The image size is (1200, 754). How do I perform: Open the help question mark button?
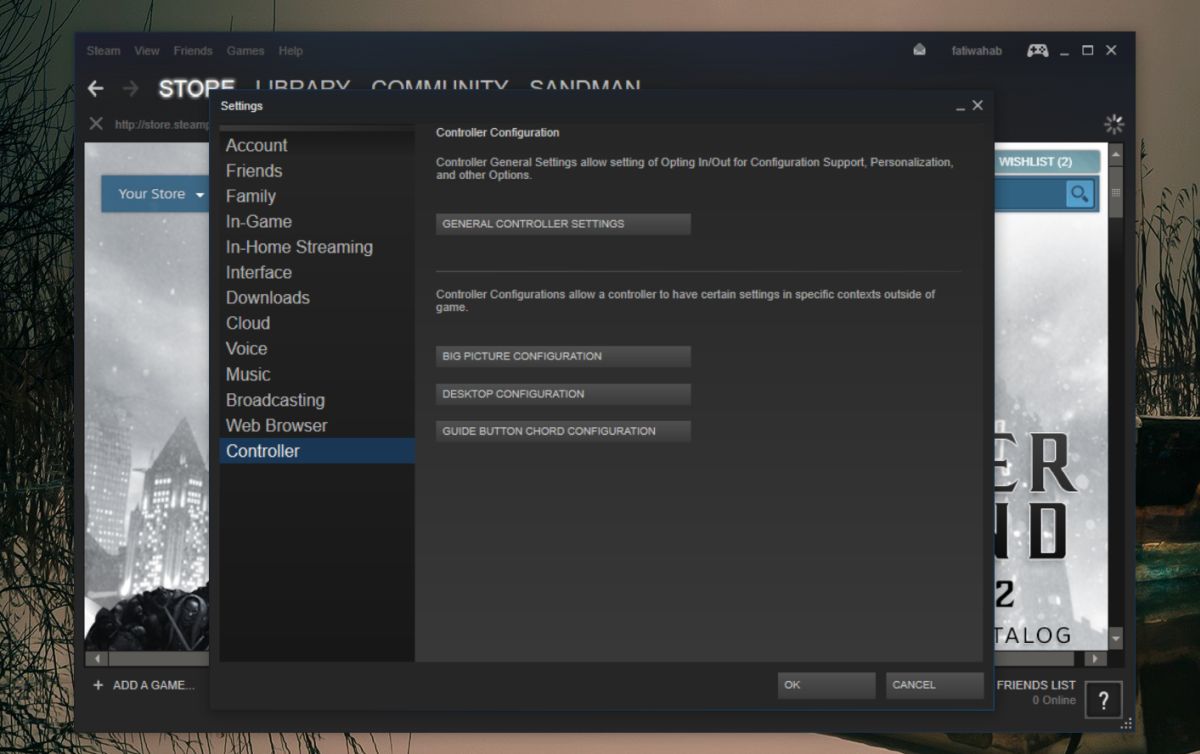(x=1103, y=699)
